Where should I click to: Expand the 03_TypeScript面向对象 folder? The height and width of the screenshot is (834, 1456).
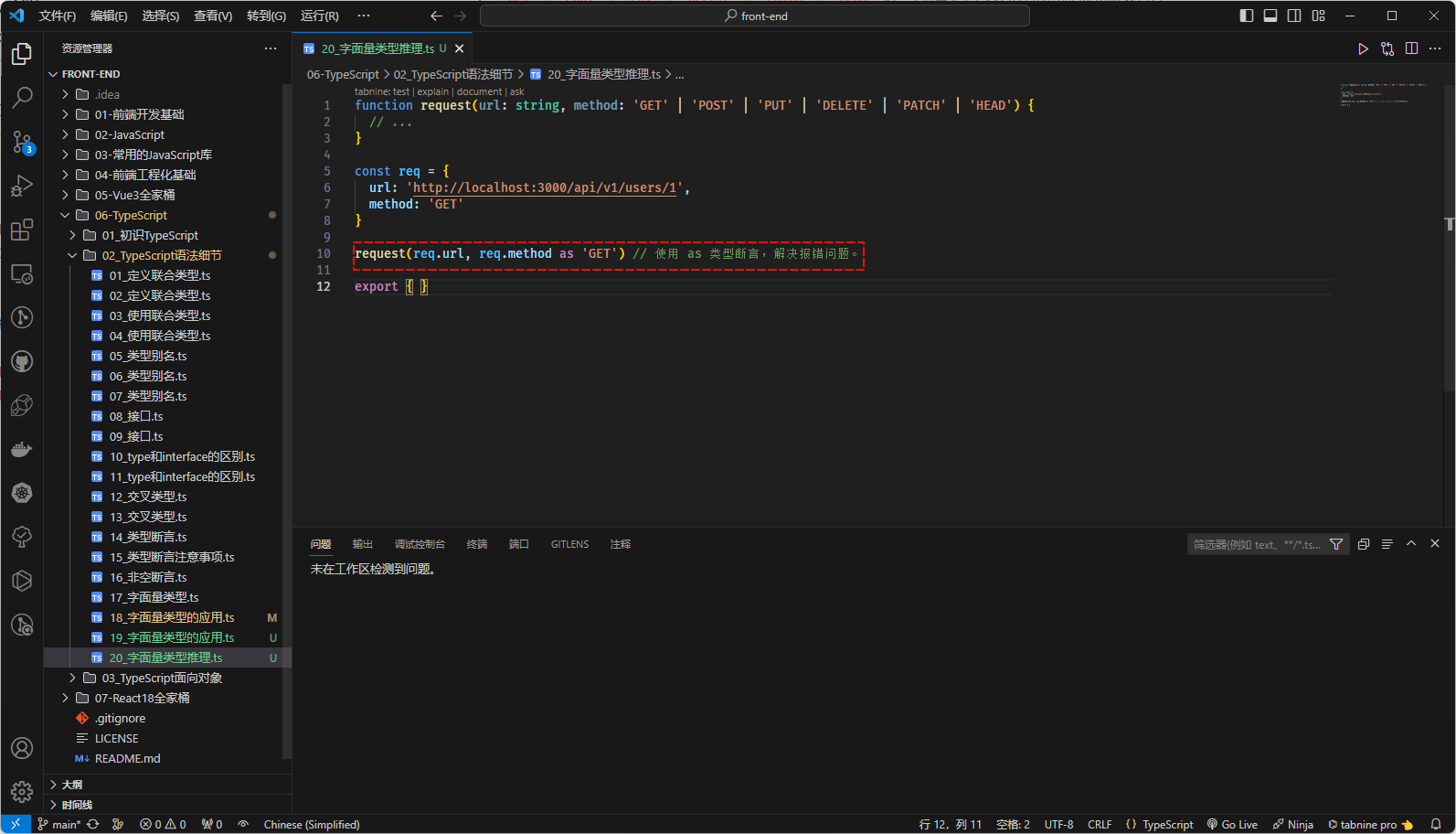(x=162, y=678)
